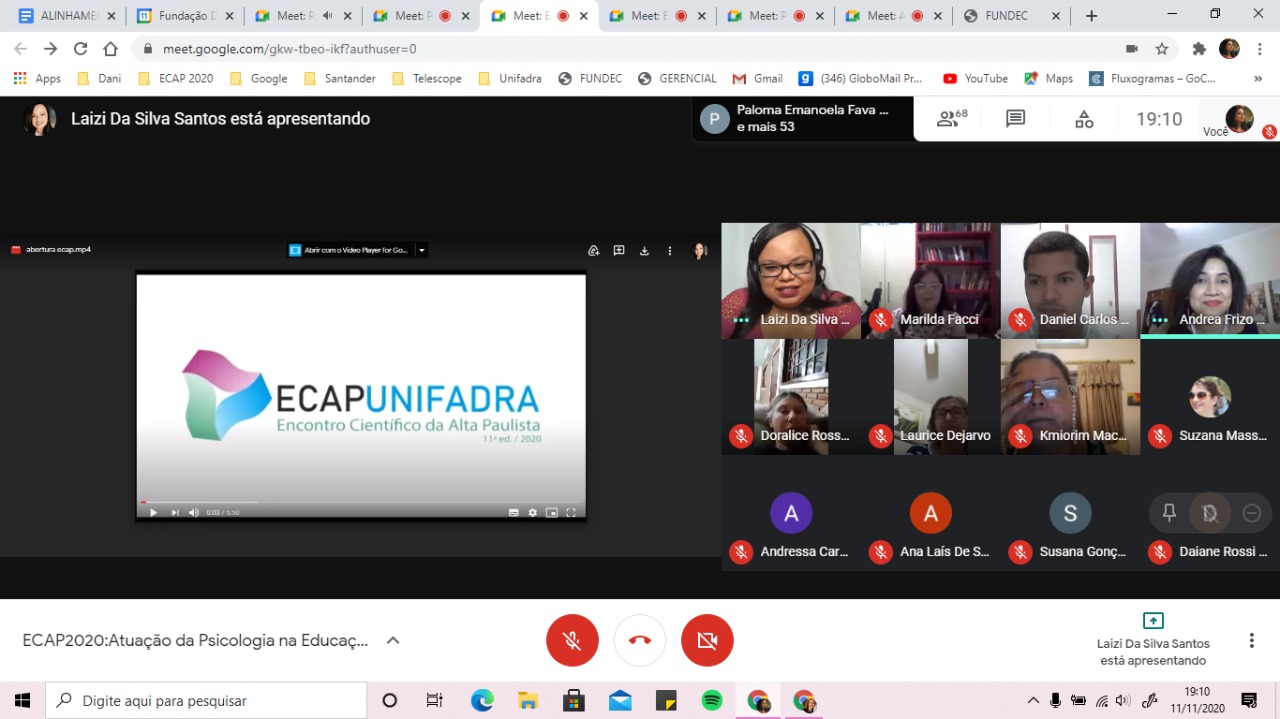Bookmark this page with the star icon

click(x=1161, y=49)
